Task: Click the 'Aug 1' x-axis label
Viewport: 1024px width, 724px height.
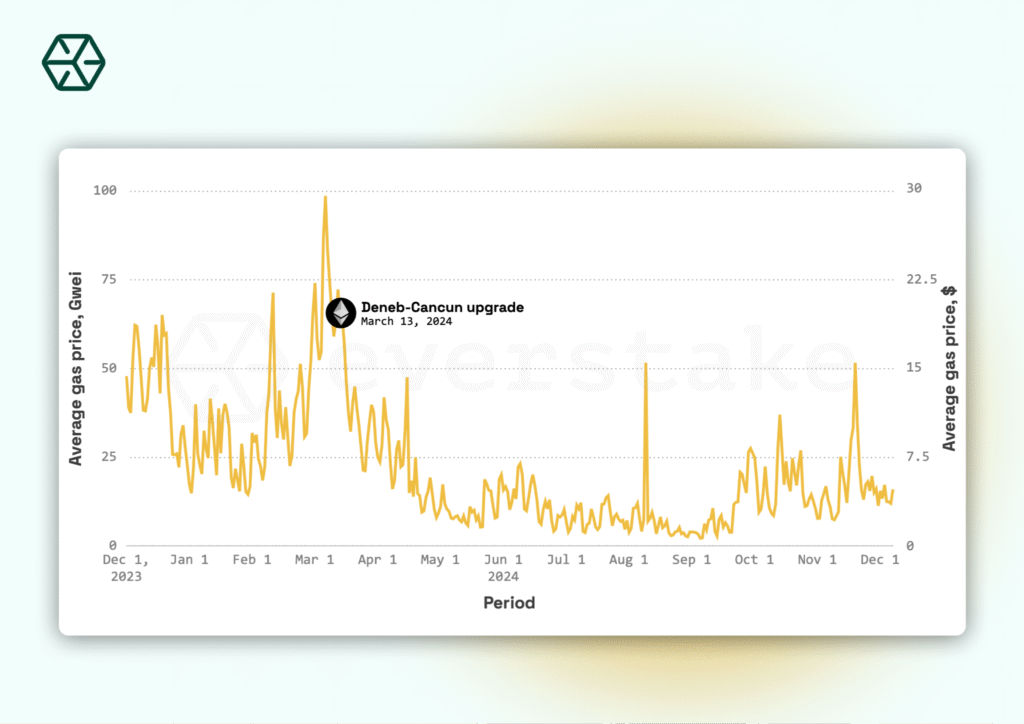Action: (628, 559)
